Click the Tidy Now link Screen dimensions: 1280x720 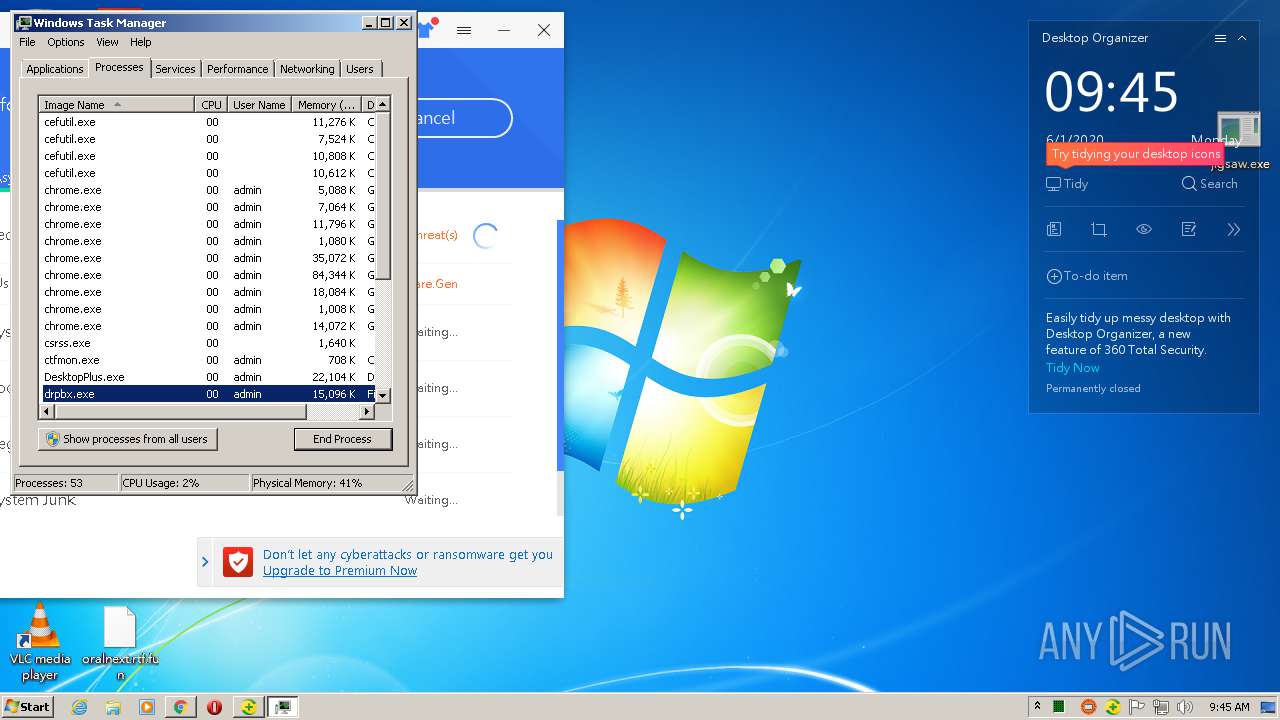pyautogui.click(x=1072, y=368)
